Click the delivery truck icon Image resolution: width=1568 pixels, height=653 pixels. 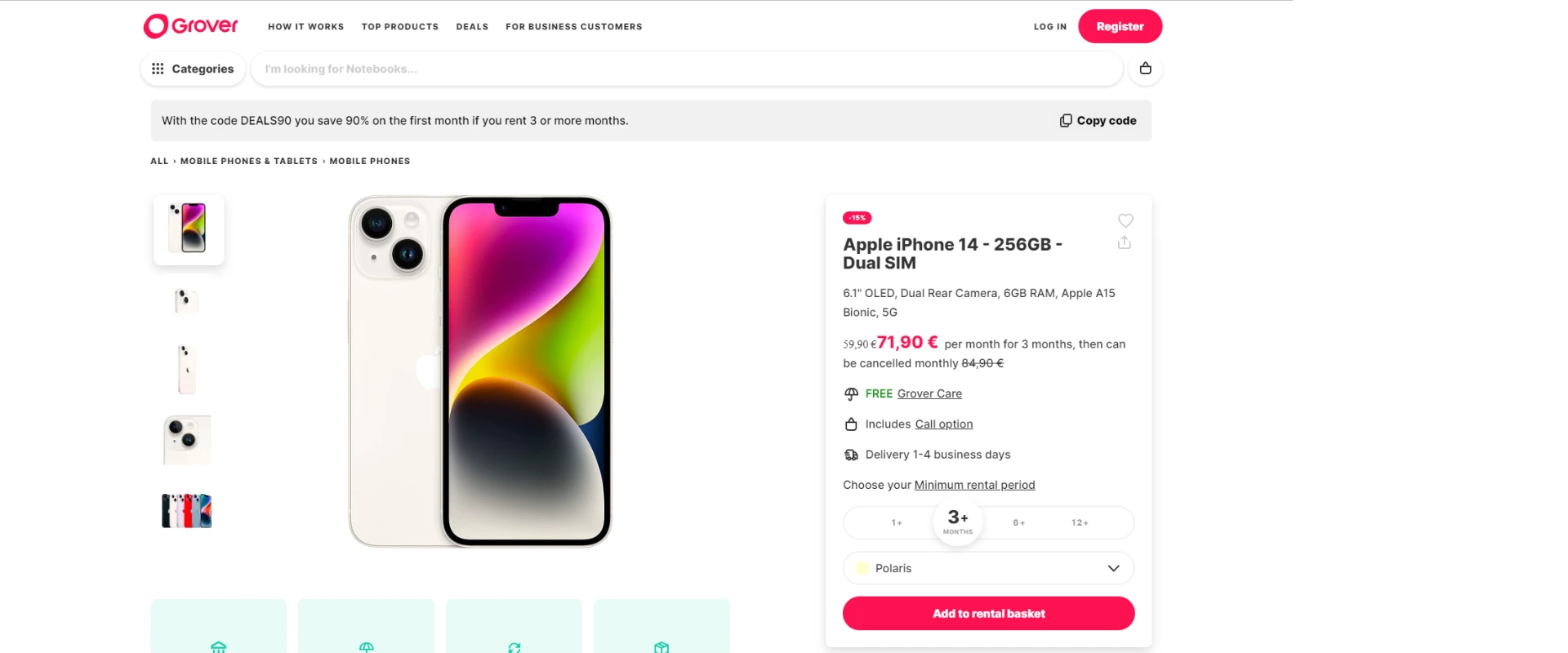[851, 455]
